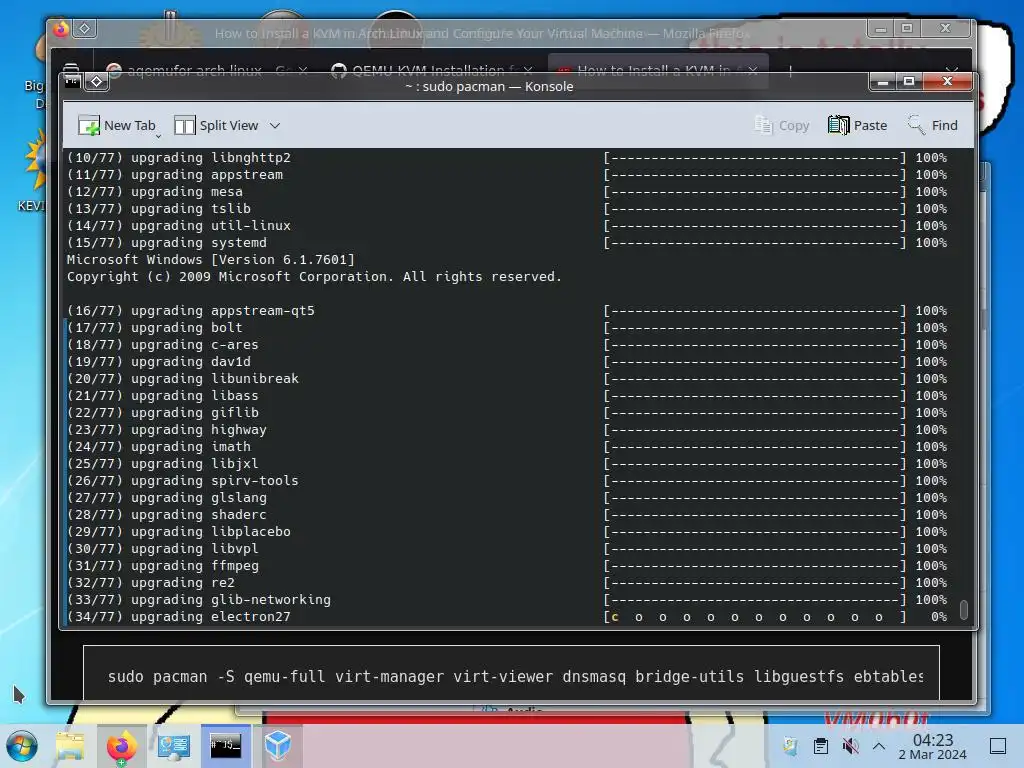Paste clipboard using the Paste button
The image size is (1024, 768).
[857, 125]
